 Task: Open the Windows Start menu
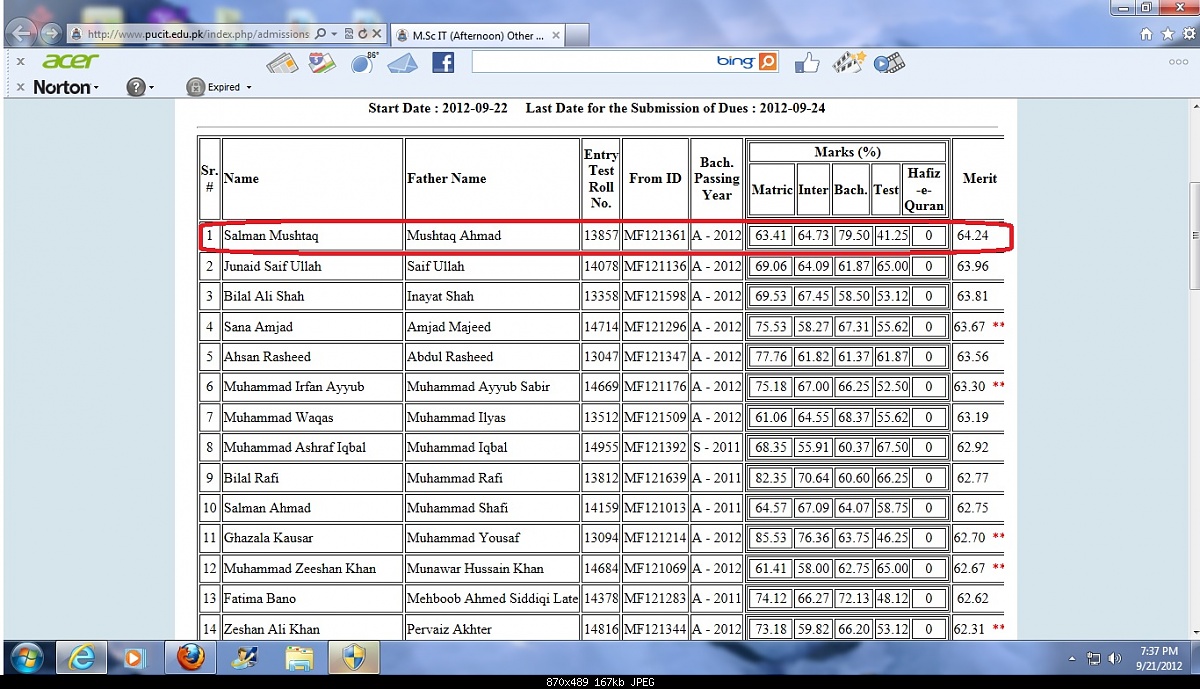click(27, 658)
